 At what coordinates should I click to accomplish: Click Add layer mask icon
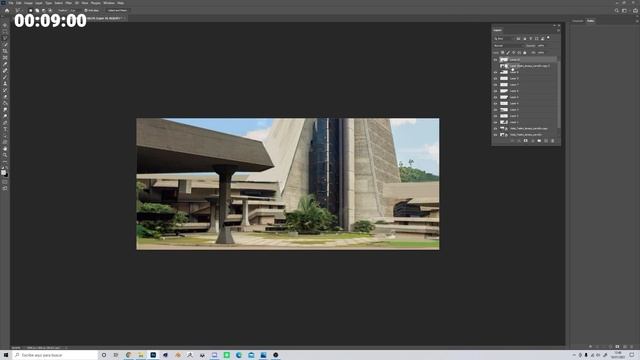pyautogui.click(x=526, y=141)
